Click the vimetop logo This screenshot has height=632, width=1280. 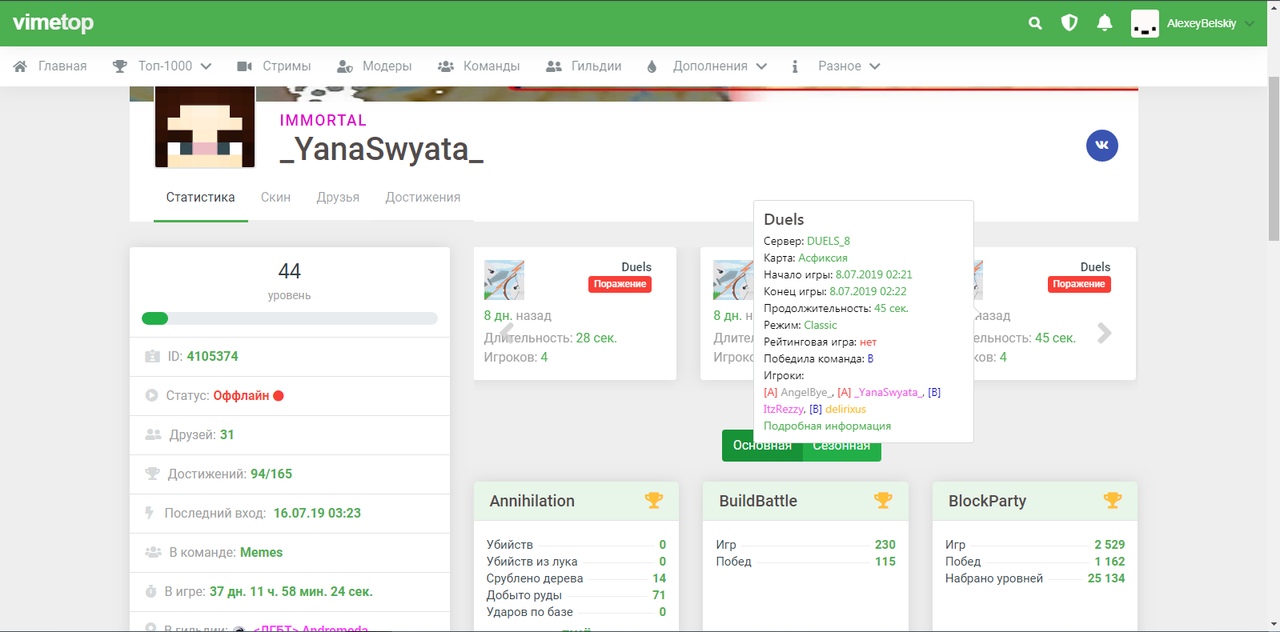click(53, 23)
